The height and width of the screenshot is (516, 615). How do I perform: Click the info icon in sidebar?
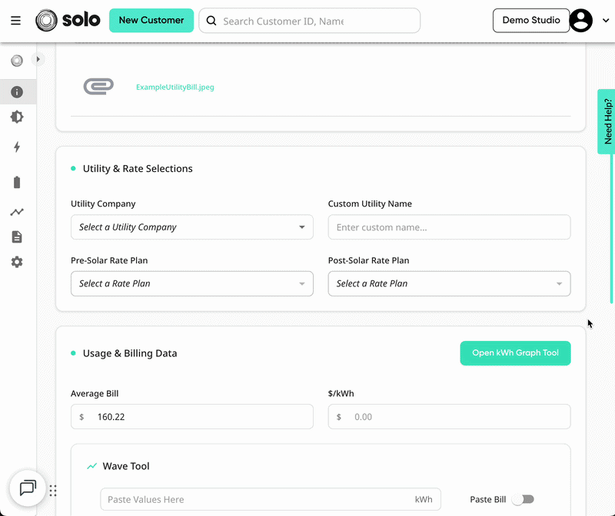(17, 92)
